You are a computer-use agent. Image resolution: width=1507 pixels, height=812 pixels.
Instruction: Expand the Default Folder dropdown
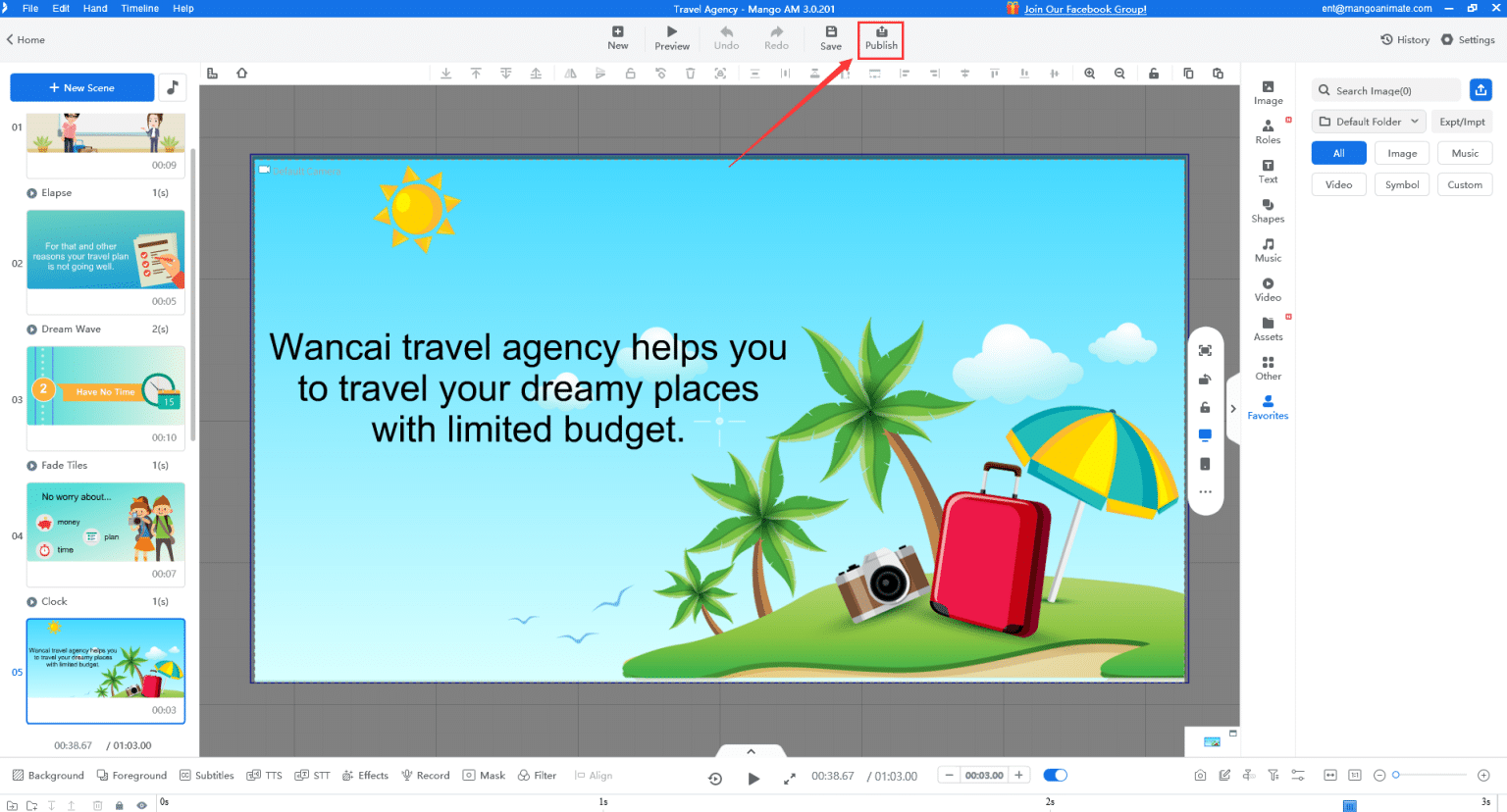[x=1369, y=122]
